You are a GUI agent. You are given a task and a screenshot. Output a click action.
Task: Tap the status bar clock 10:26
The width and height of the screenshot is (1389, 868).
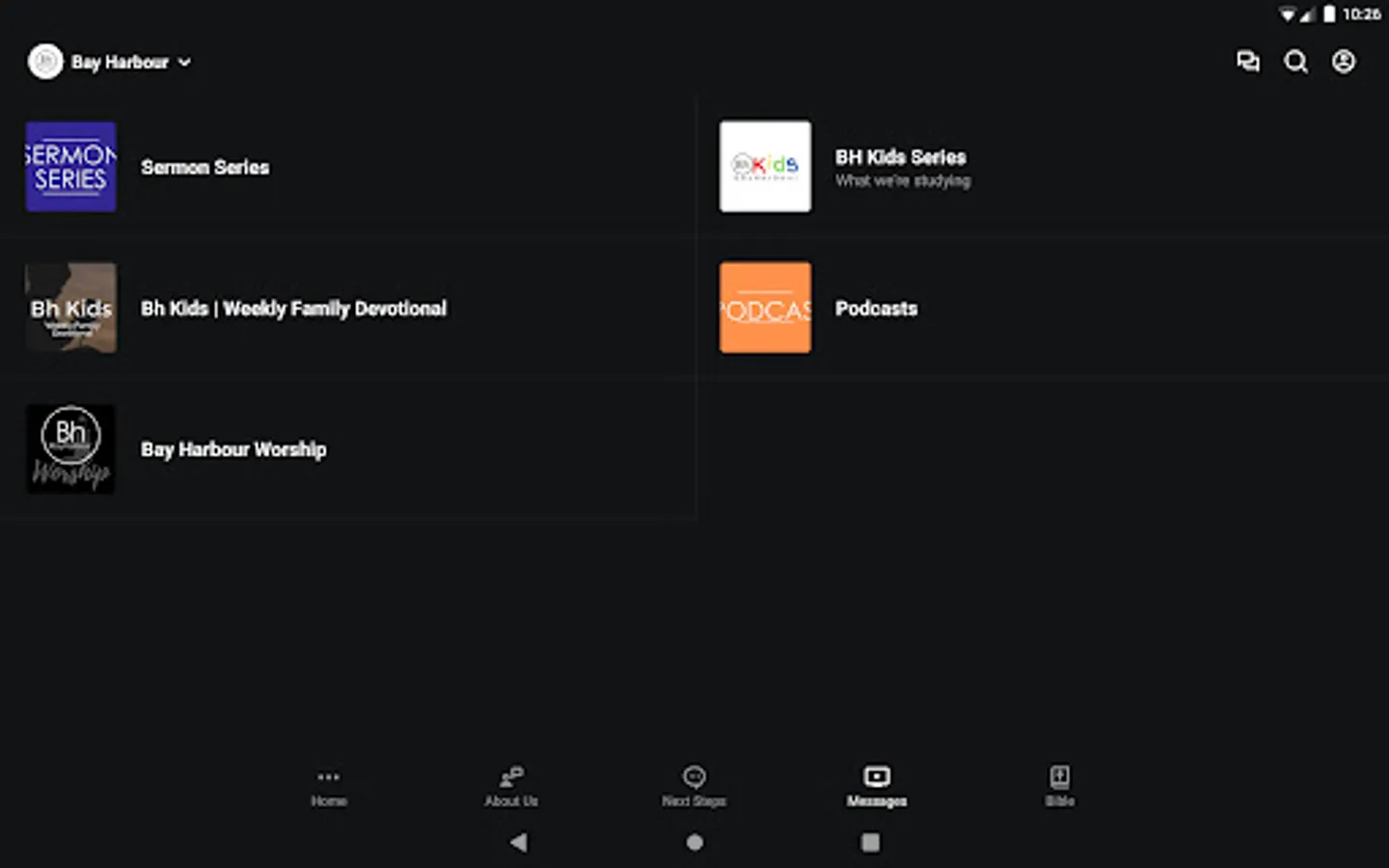[x=1361, y=14]
